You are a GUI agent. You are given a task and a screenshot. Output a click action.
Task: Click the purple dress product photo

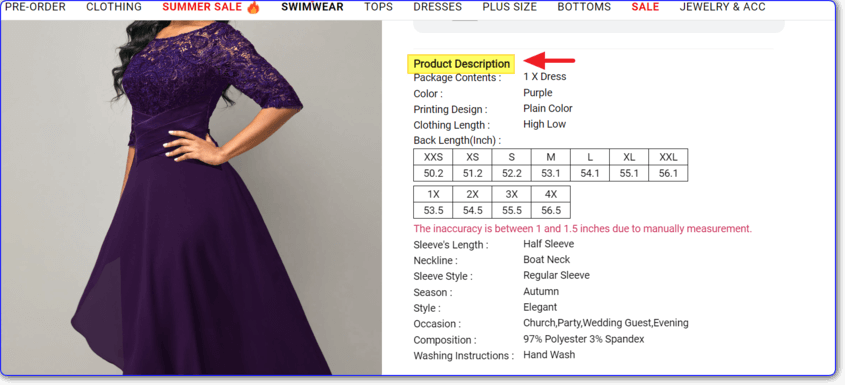point(191,197)
